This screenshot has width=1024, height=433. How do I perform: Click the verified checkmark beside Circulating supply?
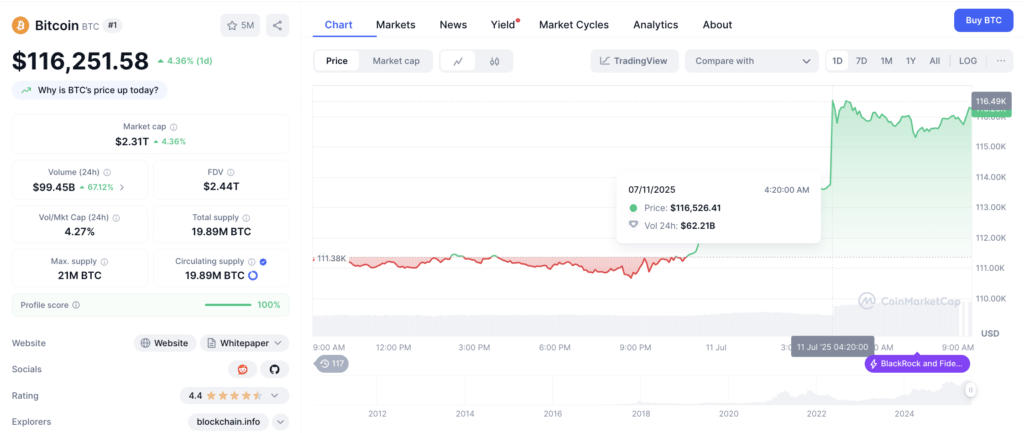pyautogui.click(x=263, y=262)
